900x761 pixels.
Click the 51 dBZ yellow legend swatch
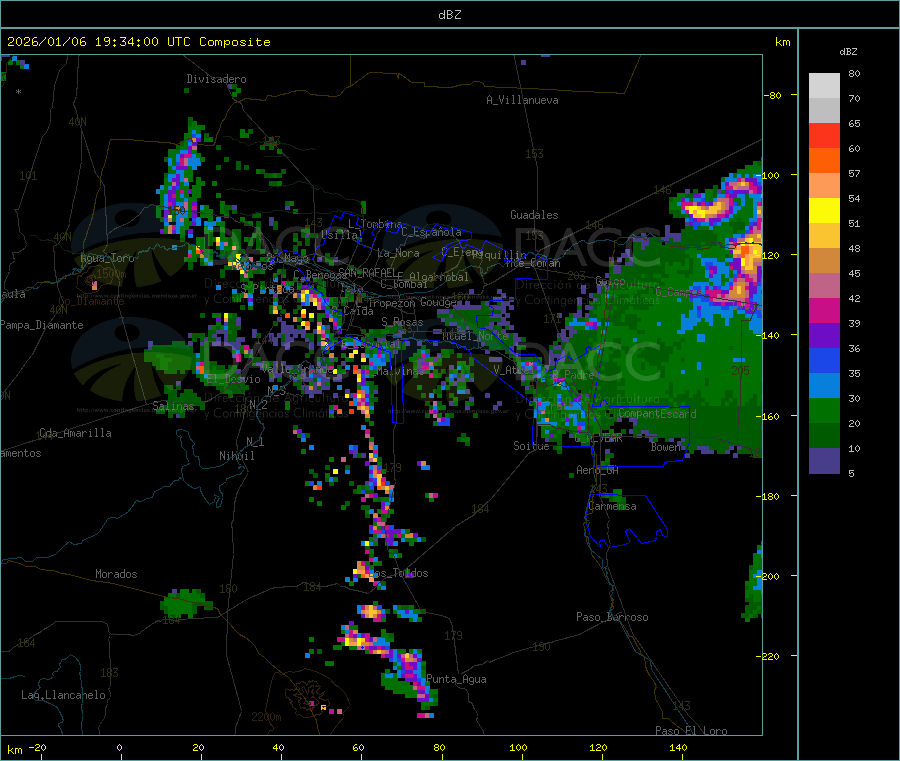point(824,211)
